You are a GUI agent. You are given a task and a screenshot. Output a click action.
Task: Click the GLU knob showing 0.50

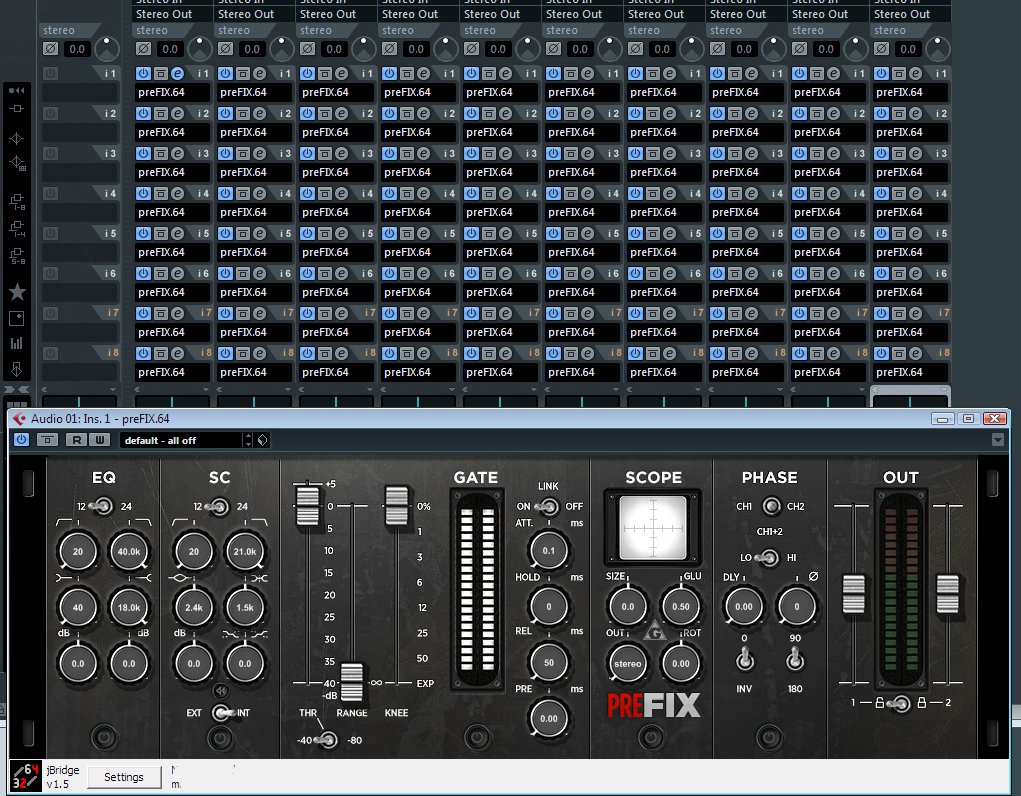pyautogui.click(x=680, y=606)
